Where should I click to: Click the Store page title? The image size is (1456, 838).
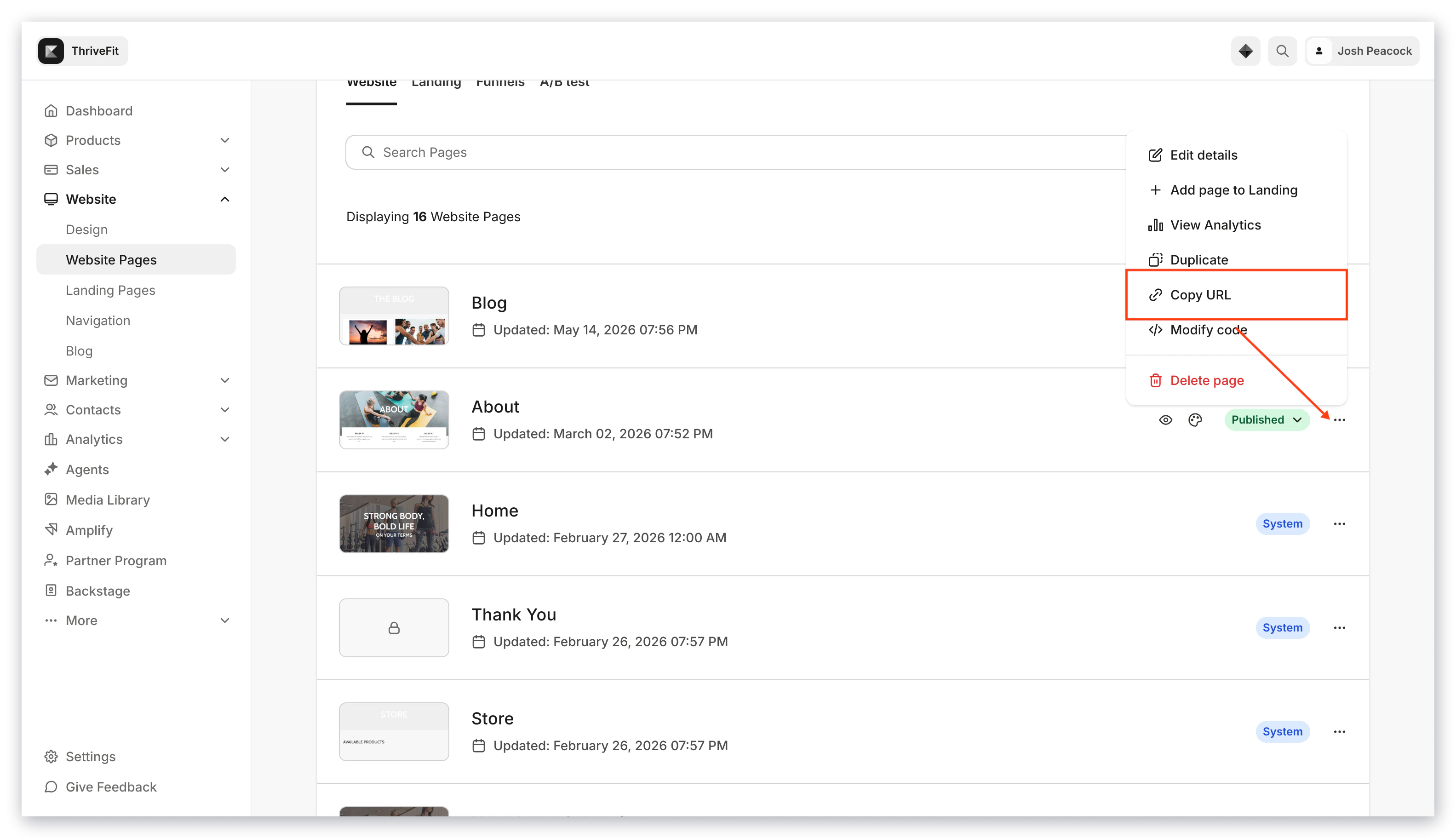point(492,718)
